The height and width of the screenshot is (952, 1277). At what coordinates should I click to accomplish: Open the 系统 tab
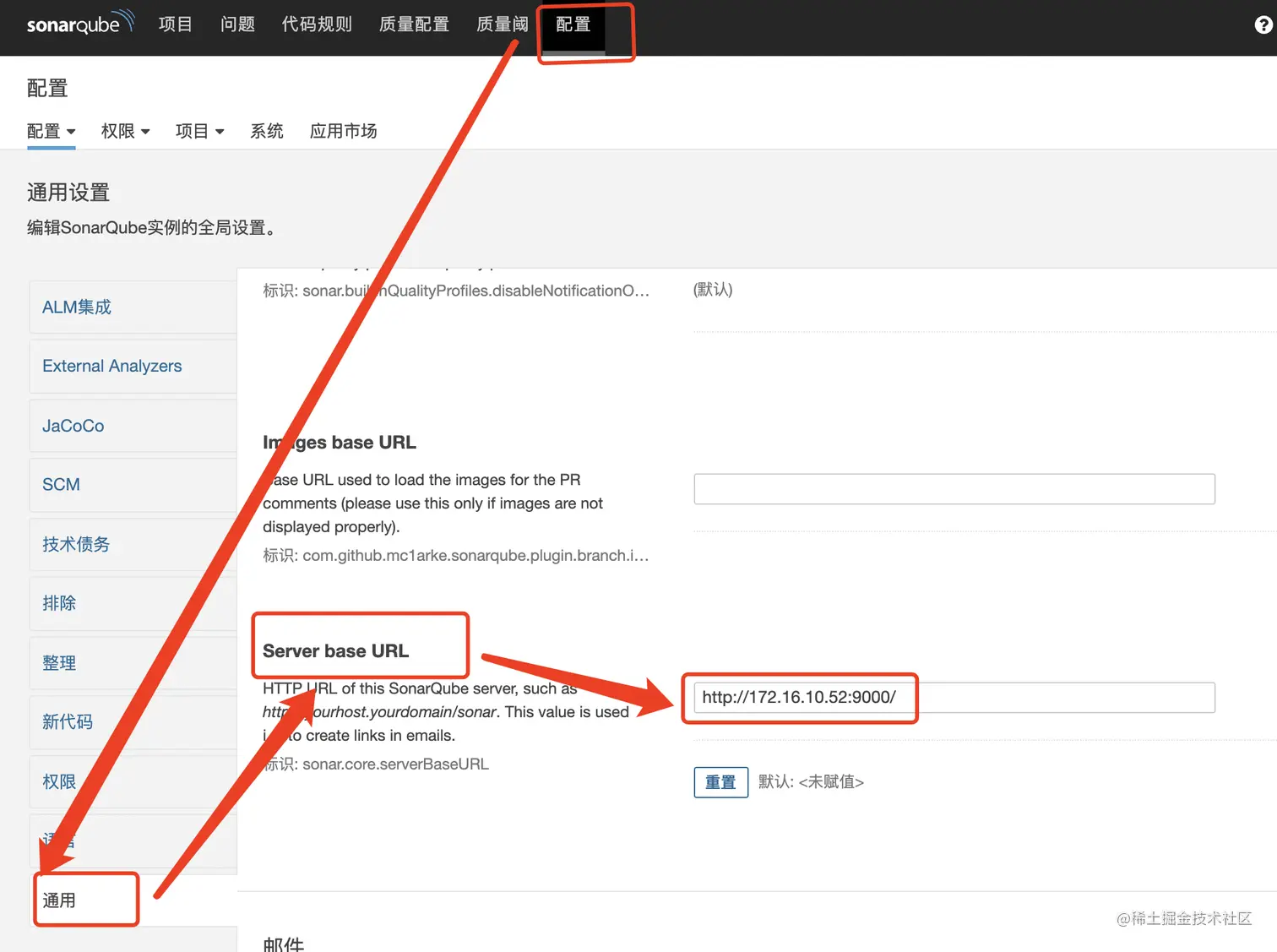click(266, 131)
